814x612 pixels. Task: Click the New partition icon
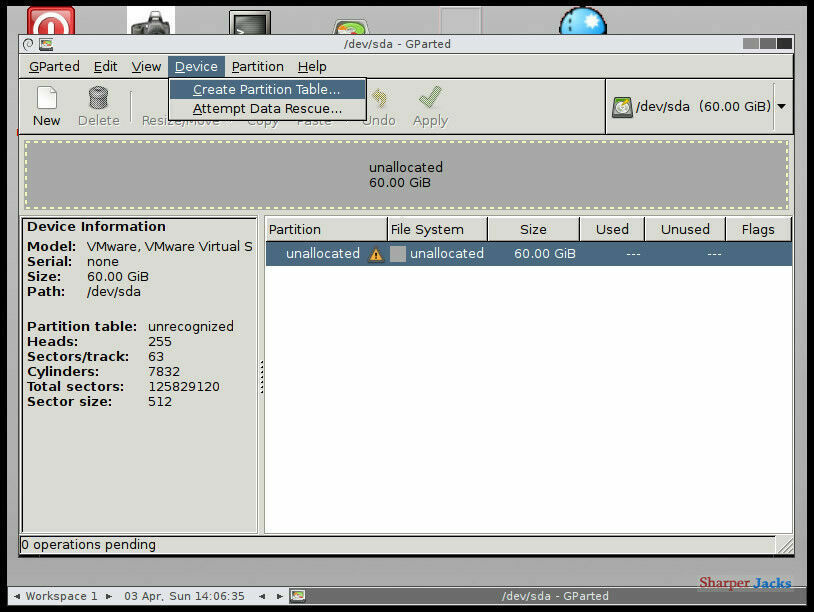pyautogui.click(x=46, y=105)
